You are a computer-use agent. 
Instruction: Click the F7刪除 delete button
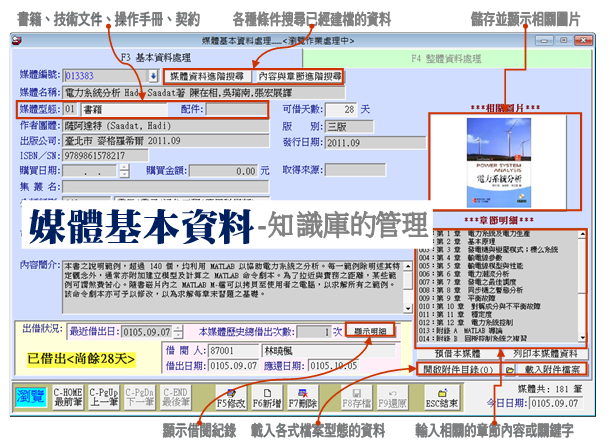(x=303, y=397)
